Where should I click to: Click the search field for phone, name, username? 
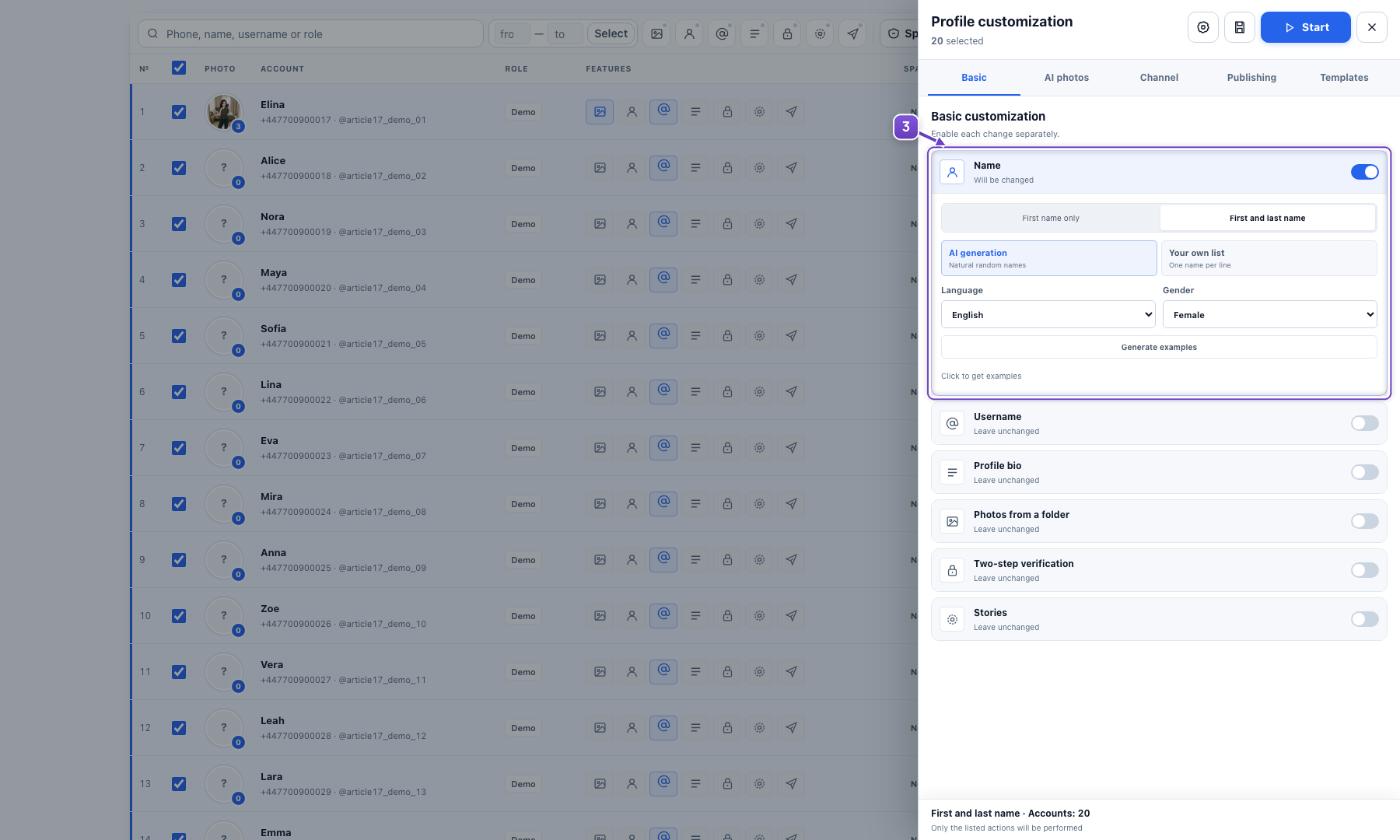[x=310, y=33]
